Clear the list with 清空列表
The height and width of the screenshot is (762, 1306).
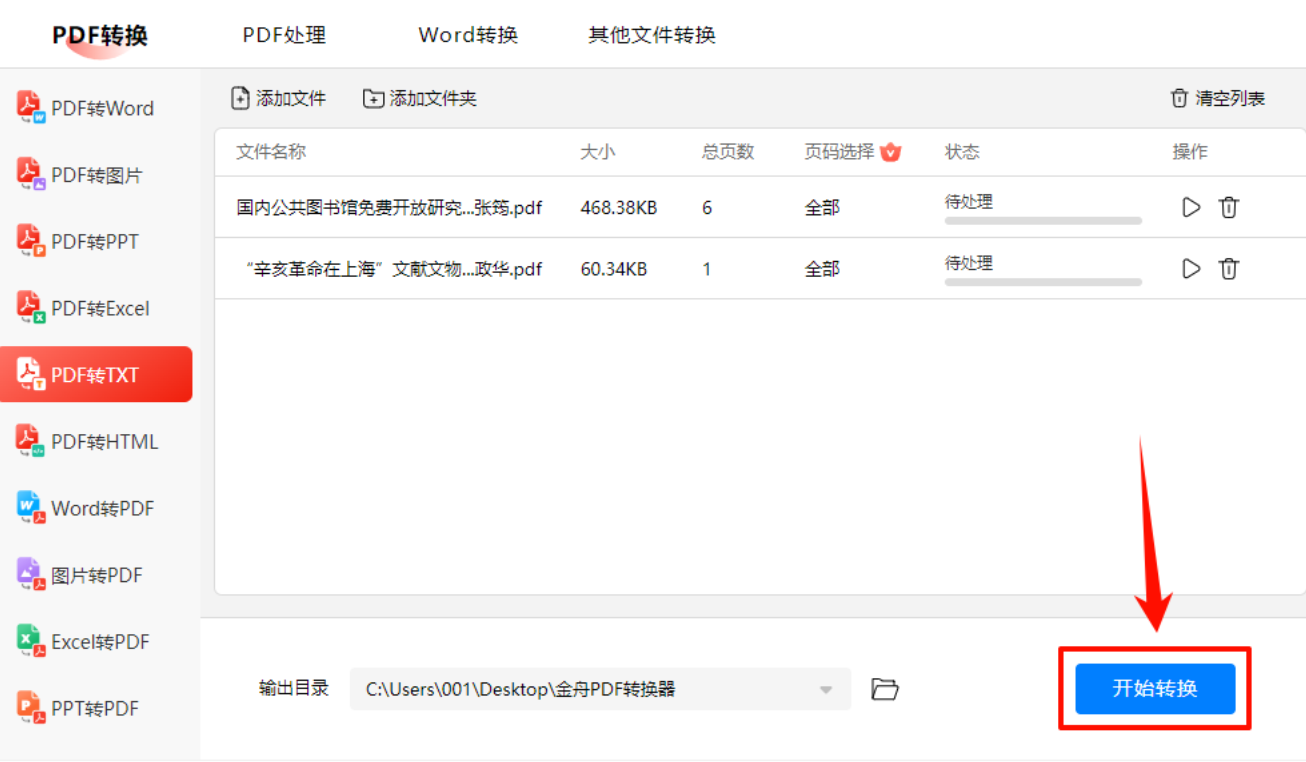pyautogui.click(x=1218, y=98)
